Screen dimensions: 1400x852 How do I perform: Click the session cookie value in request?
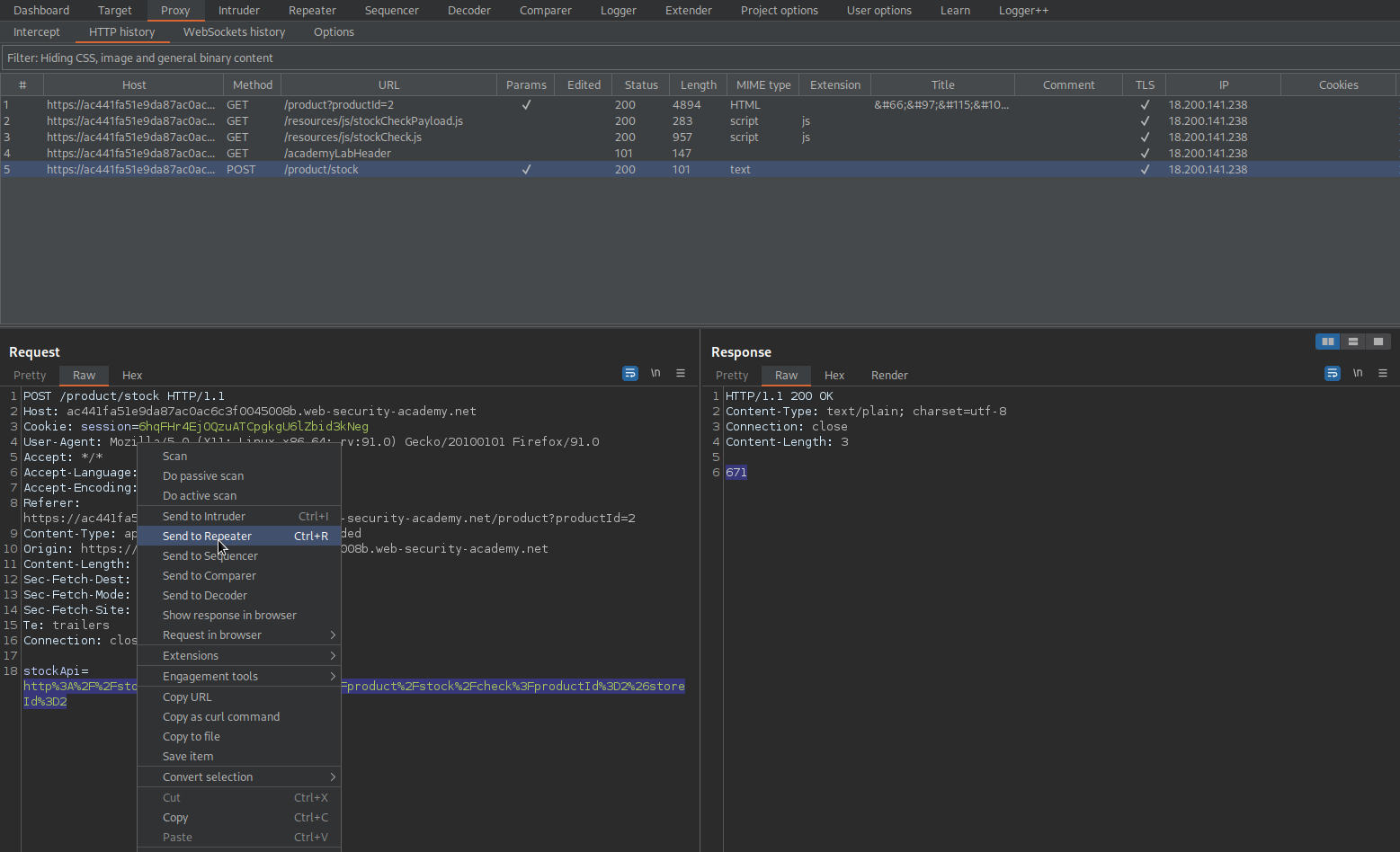[x=254, y=426]
